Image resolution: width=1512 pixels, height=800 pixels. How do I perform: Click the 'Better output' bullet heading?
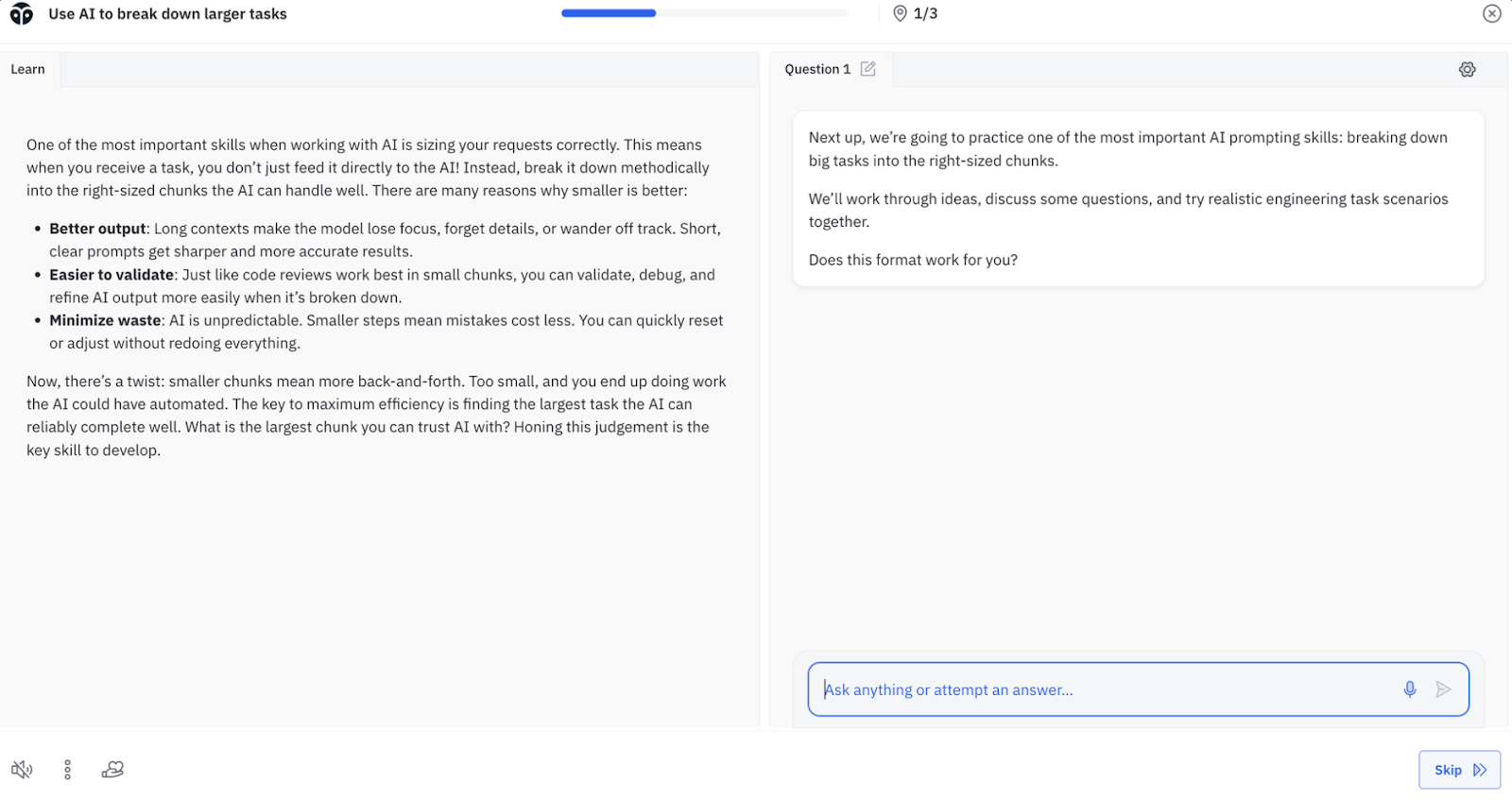(97, 229)
